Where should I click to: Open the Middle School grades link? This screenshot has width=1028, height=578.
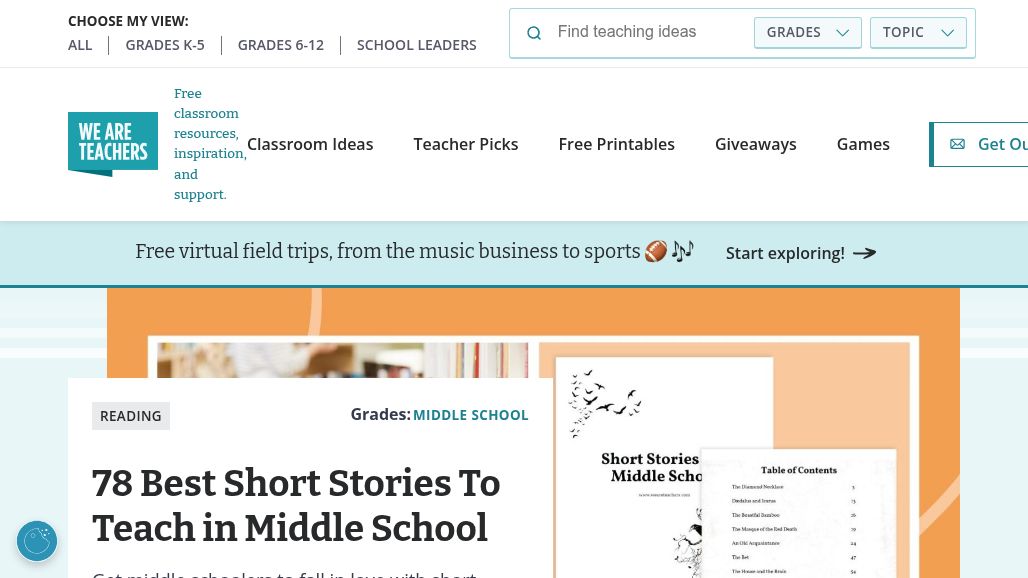coord(470,415)
